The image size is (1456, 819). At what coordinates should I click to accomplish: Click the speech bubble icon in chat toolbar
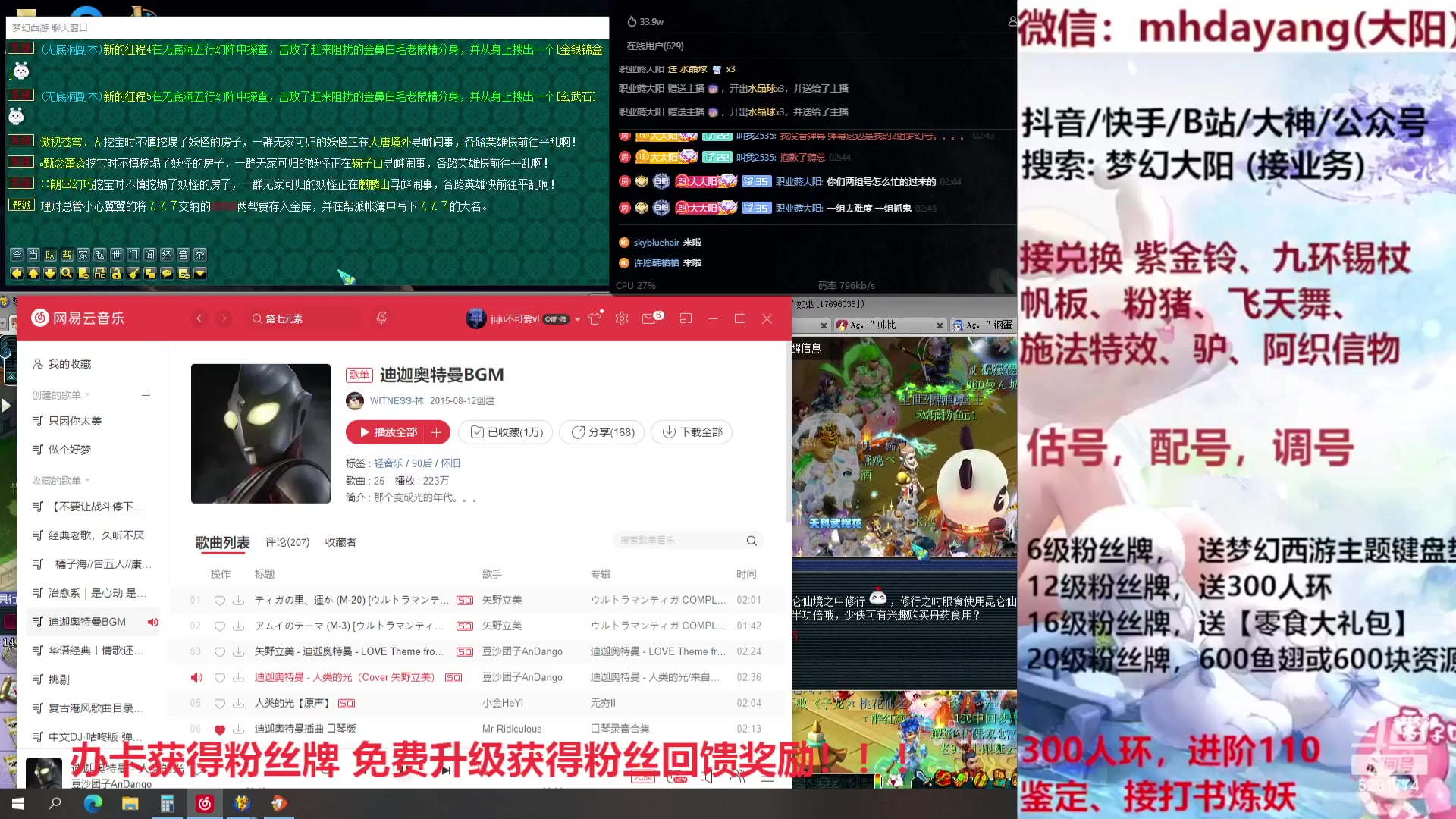pyautogui.click(x=167, y=273)
